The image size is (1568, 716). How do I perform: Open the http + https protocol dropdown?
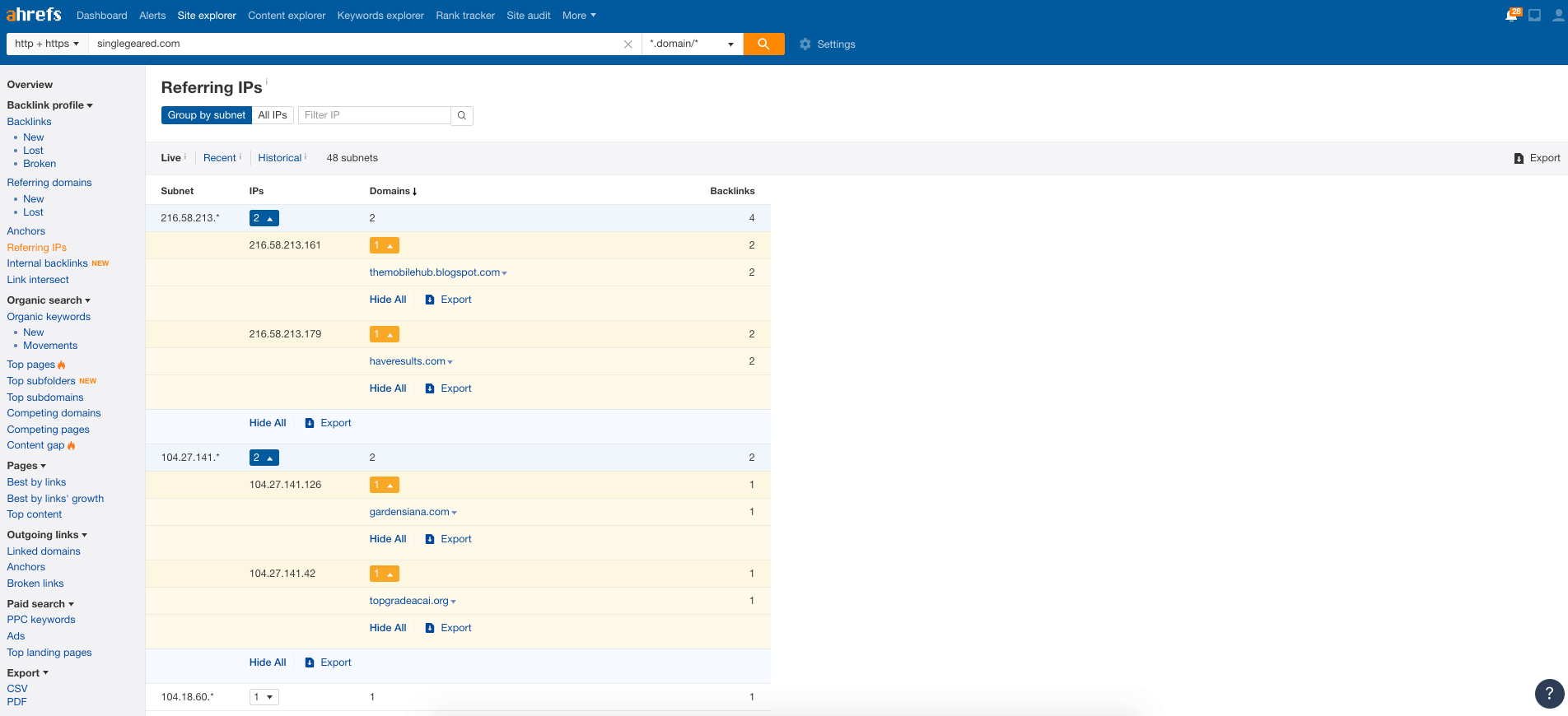(47, 44)
